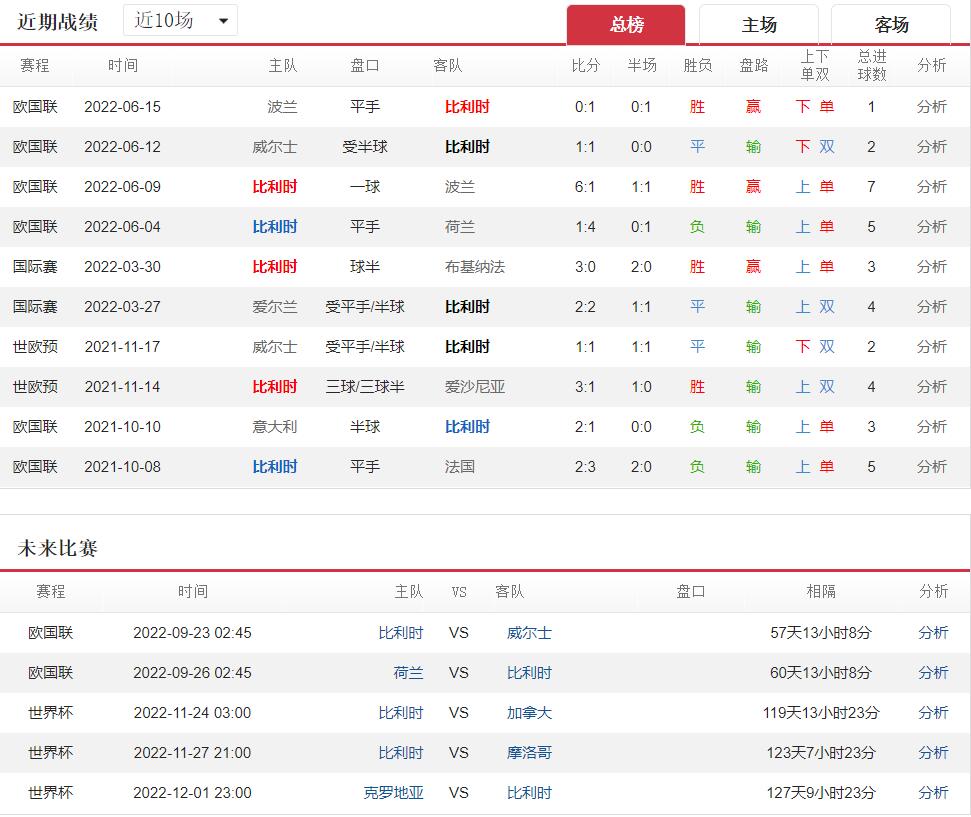The height and width of the screenshot is (817, 971).
Task: Click the 2022-11-24 03:00 time cell
Action: pos(192,712)
